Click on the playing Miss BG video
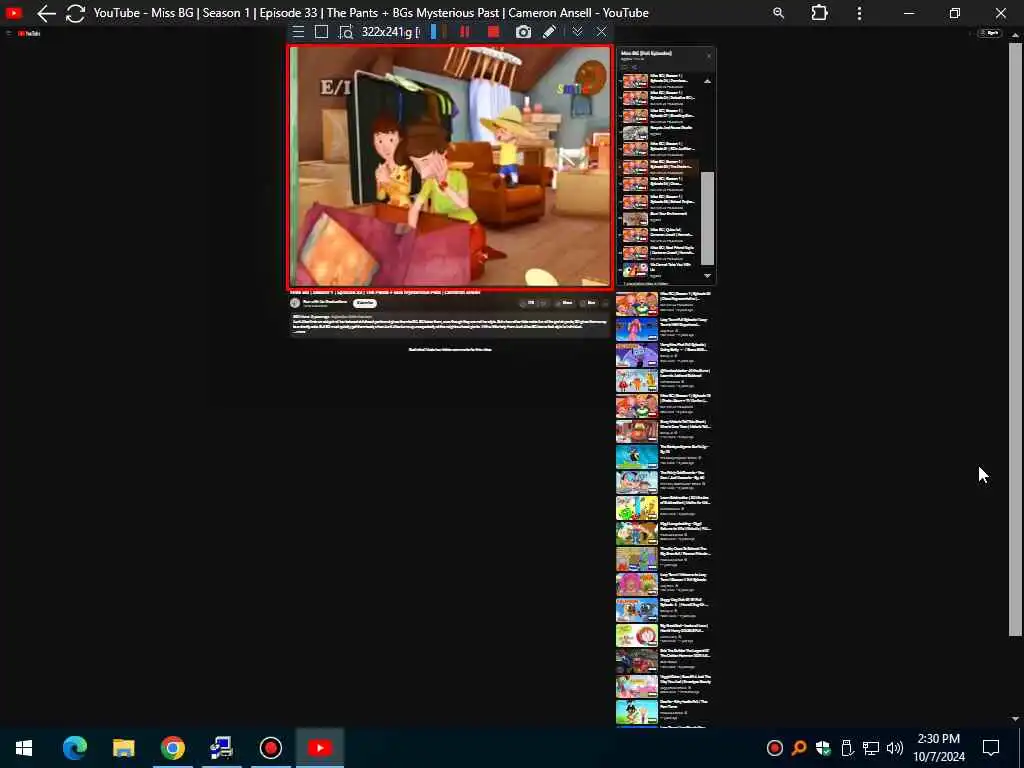 (450, 167)
